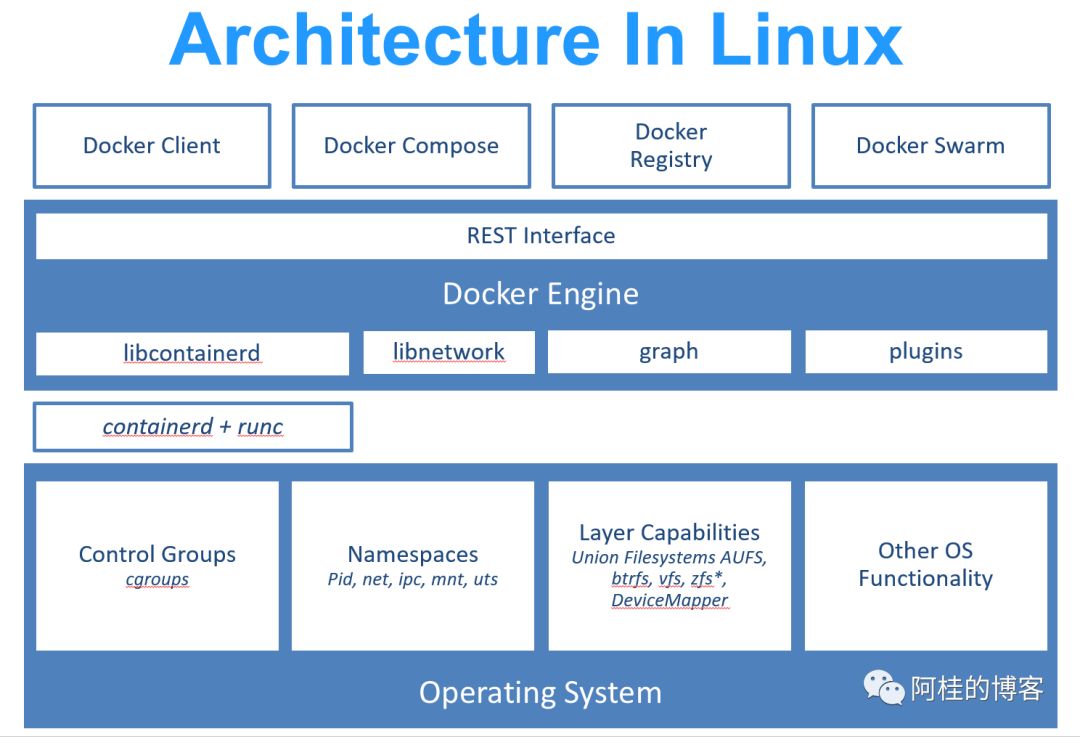The height and width of the screenshot is (737, 1080).
Task: Click the cgroups italic text
Action: 157,580
